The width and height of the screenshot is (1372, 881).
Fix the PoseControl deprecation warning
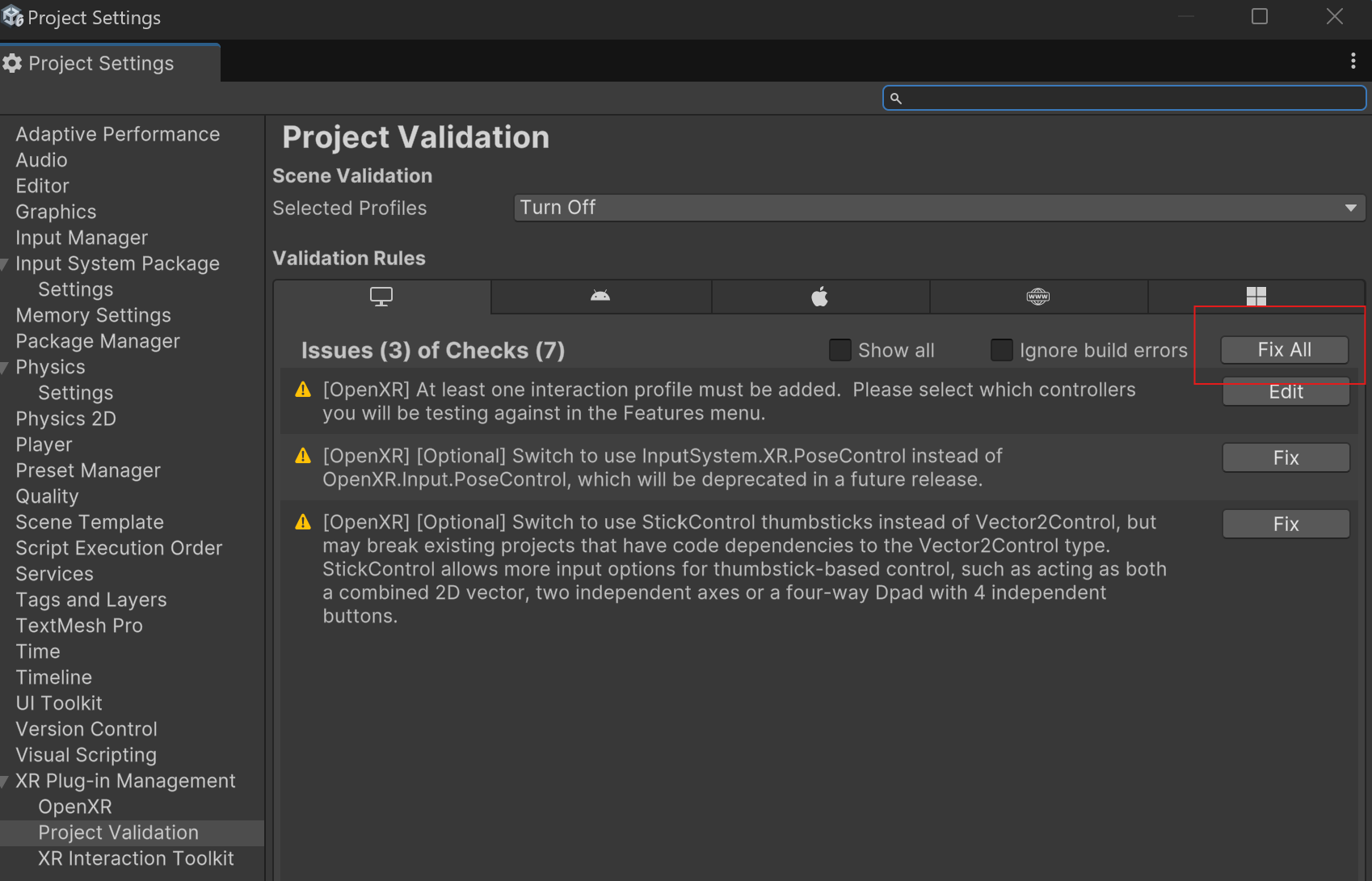pyautogui.click(x=1286, y=457)
